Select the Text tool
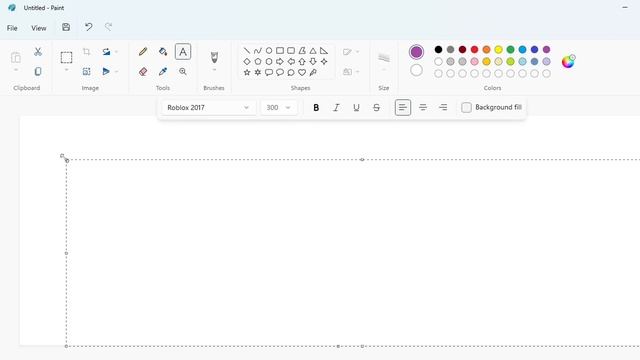 [x=183, y=52]
